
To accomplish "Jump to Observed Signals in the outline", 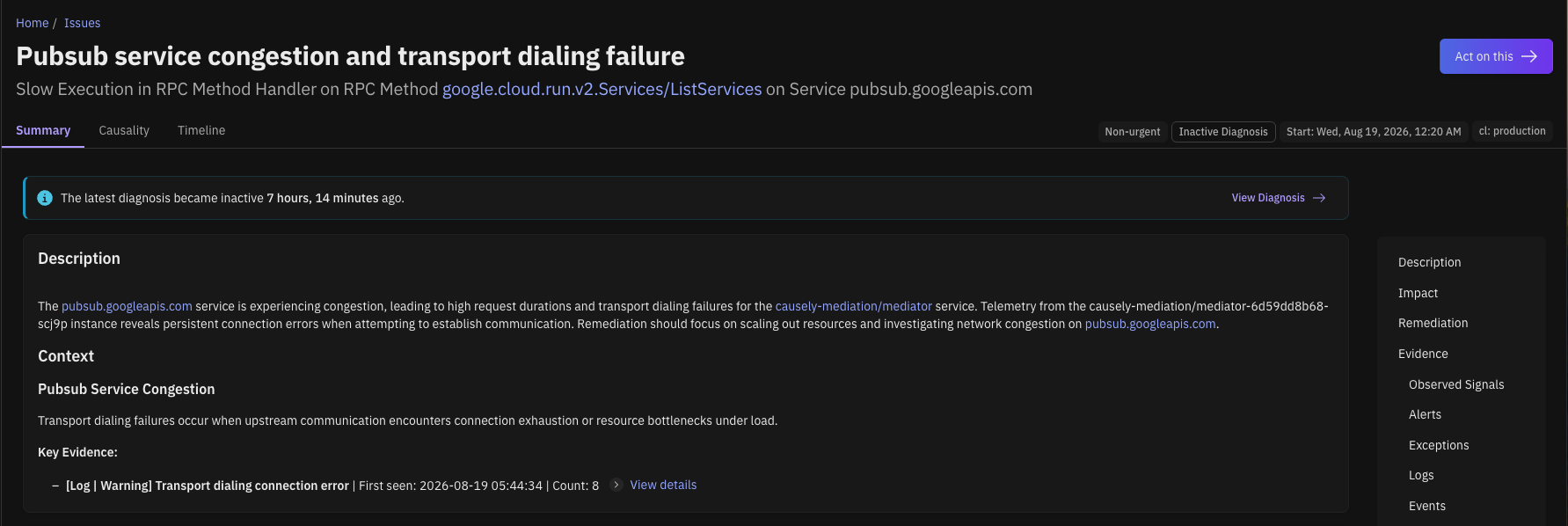I will tap(1456, 384).
